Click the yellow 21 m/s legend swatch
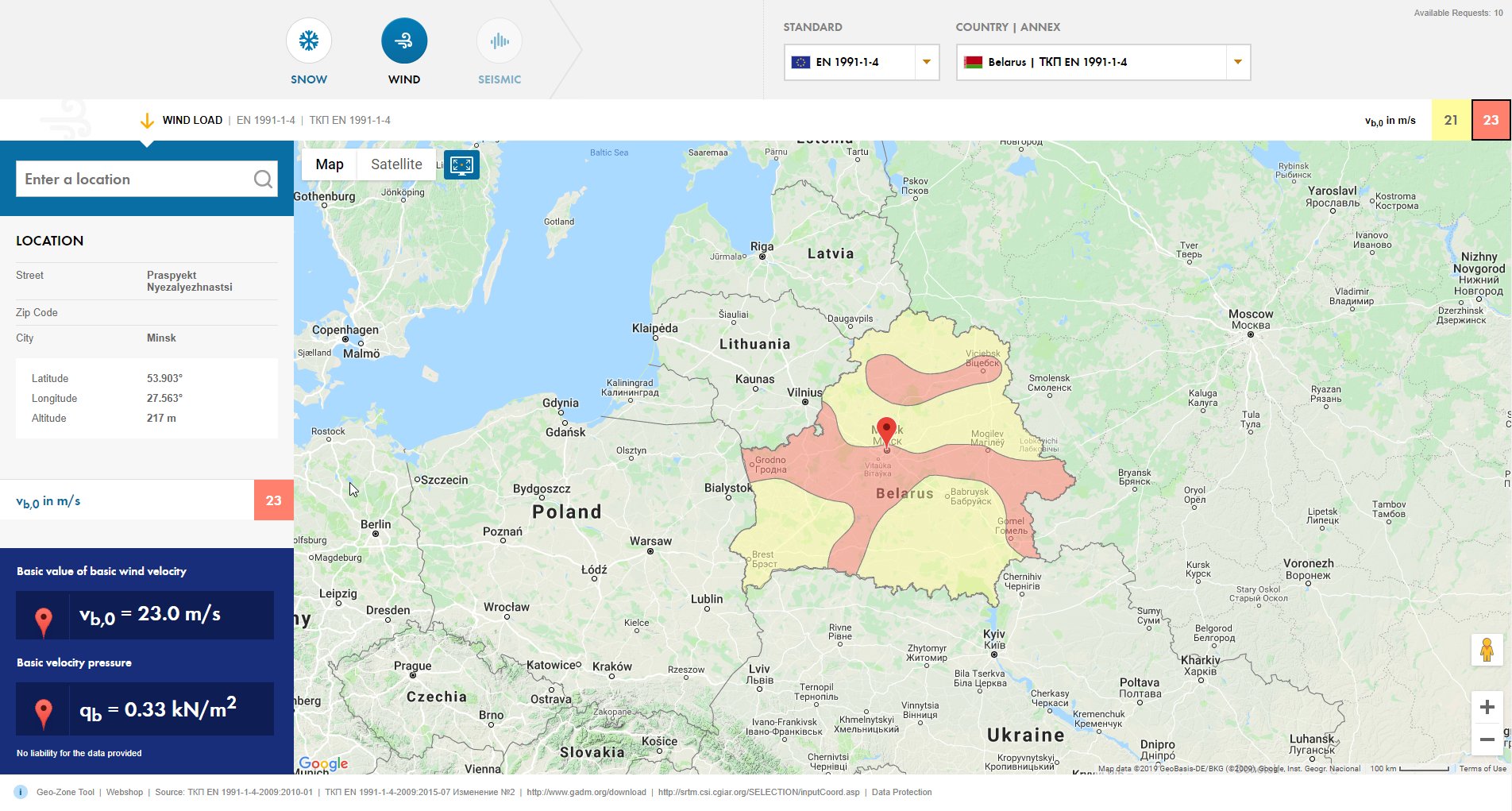1512x811 pixels. [x=1451, y=120]
